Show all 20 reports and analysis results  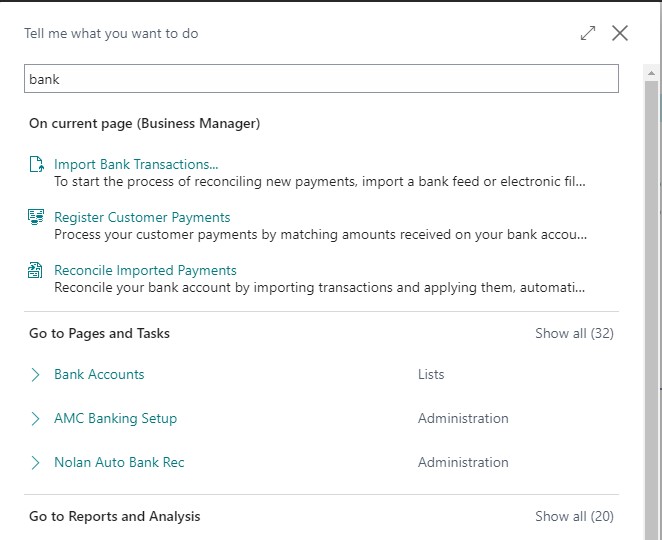click(x=574, y=517)
